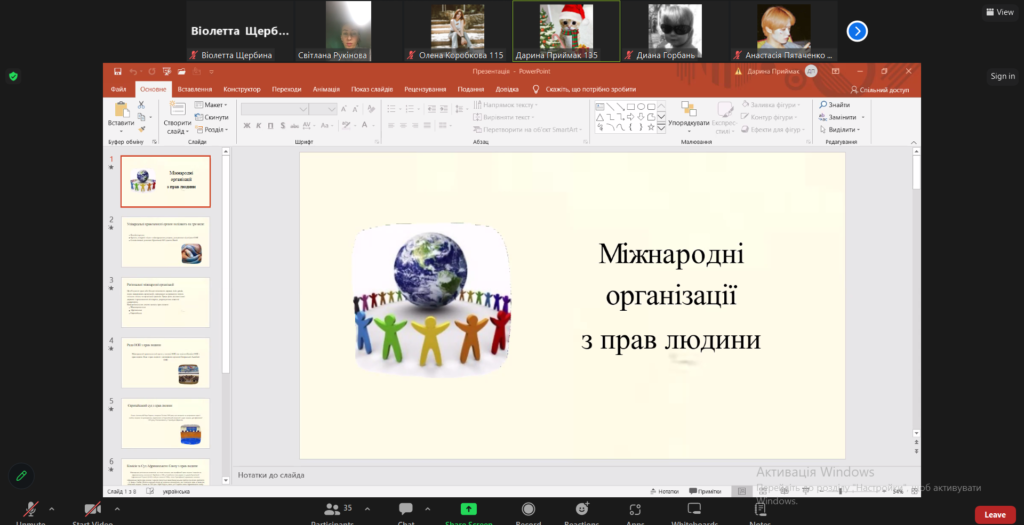Increase list indent level
The image size is (1024, 525).
(443, 109)
